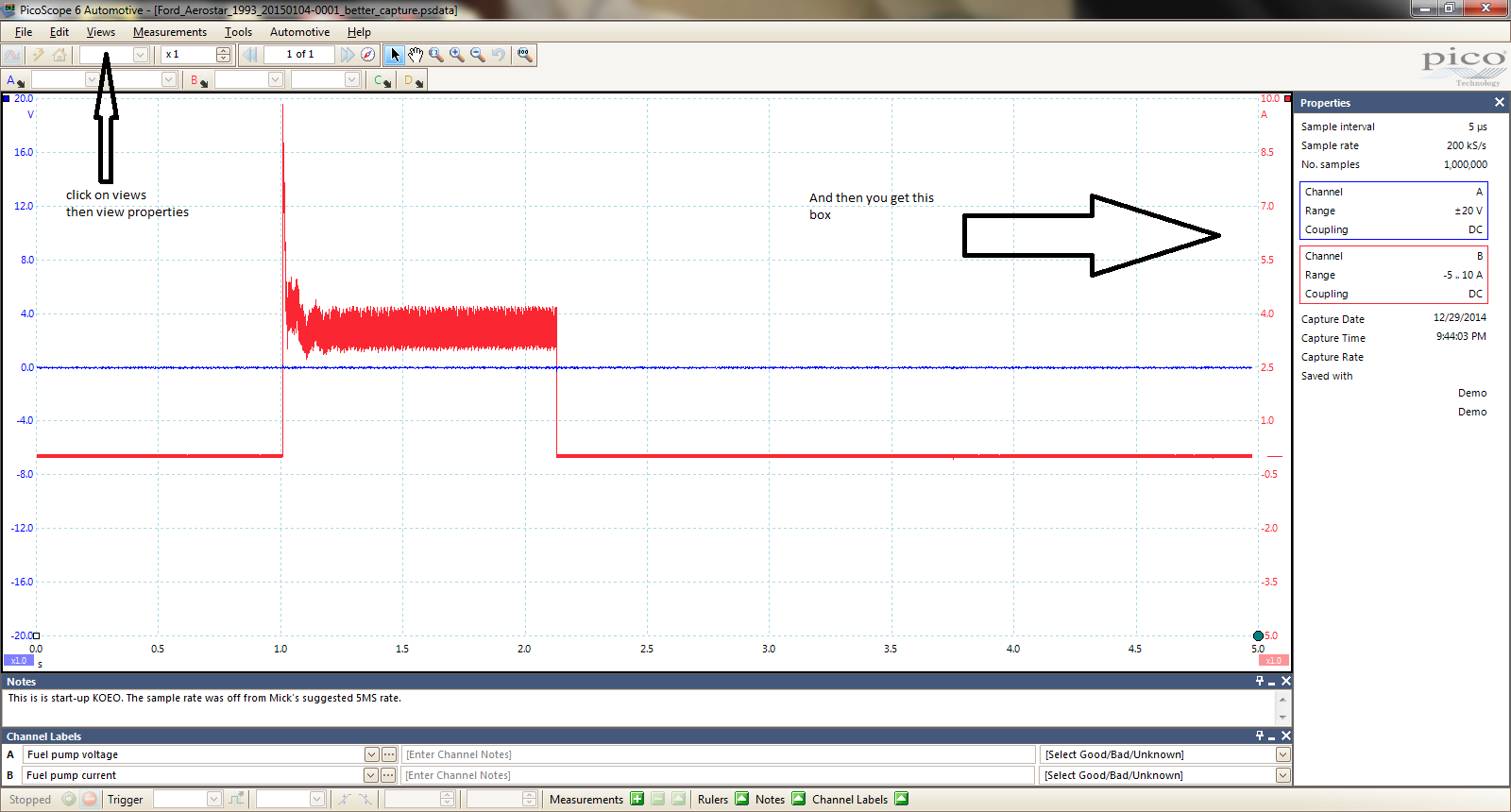This screenshot has height=812, width=1511.
Task: Open the Automotive menu
Action: tap(299, 32)
